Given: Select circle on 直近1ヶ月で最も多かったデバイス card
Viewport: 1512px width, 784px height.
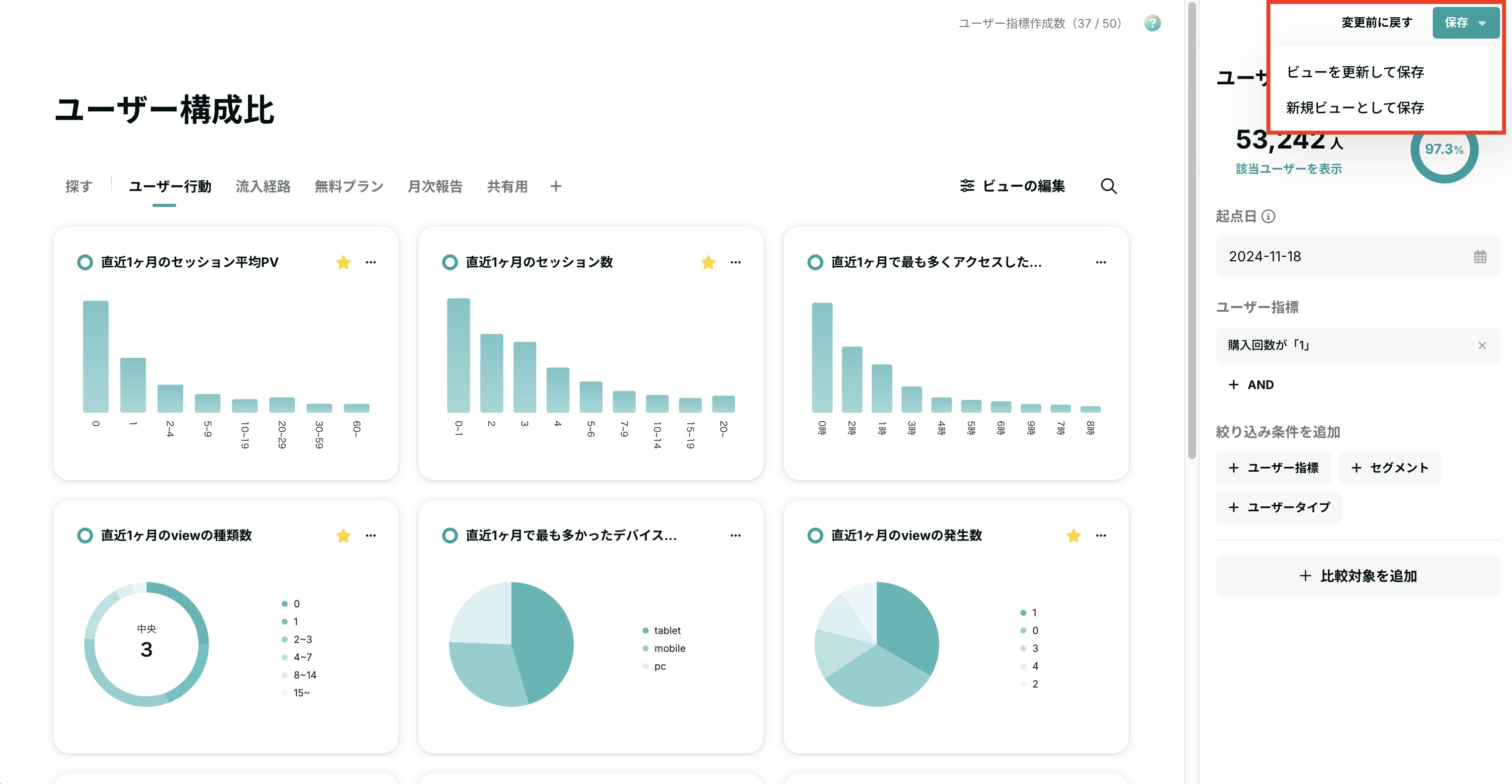Looking at the screenshot, I should tap(450, 535).
